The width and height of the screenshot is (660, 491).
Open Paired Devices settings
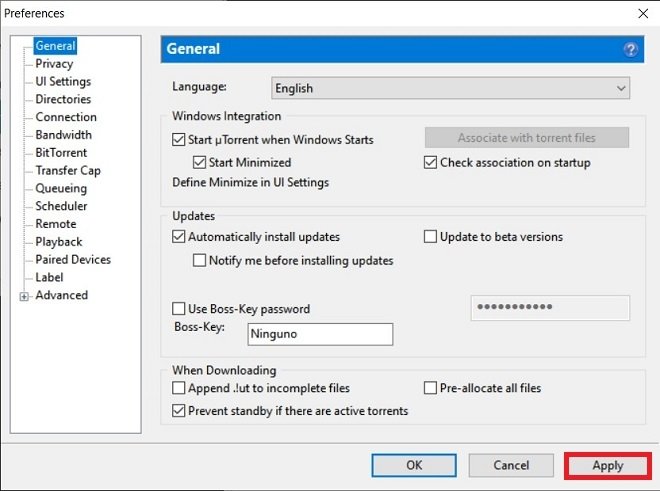[x=73, y=259]
